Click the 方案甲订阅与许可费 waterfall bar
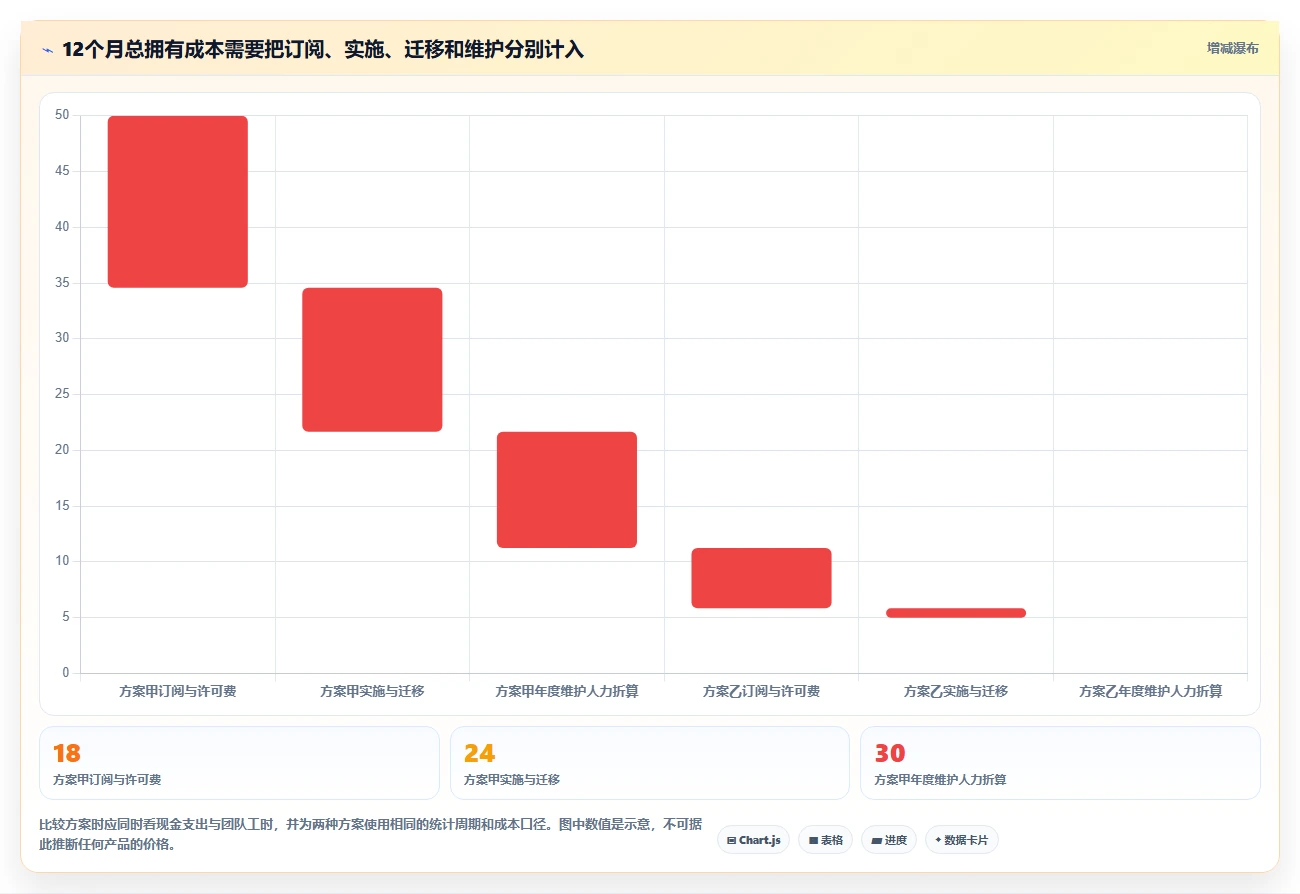The image size is (1300, 894). 178,202
